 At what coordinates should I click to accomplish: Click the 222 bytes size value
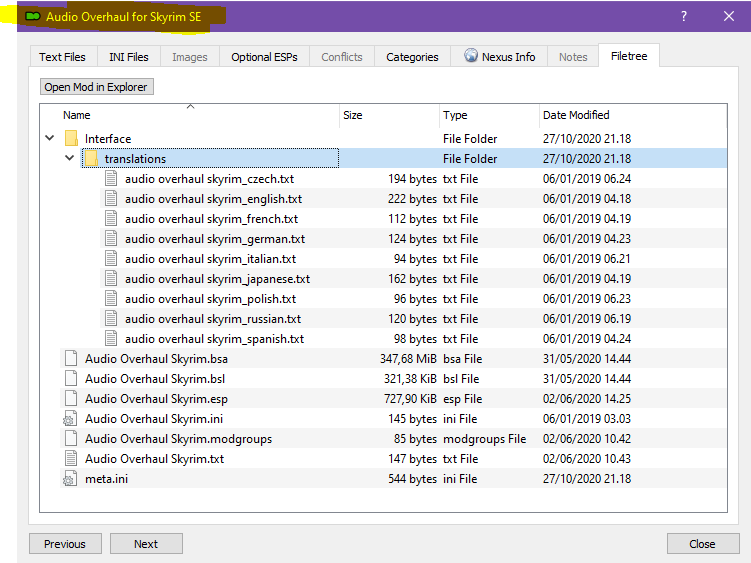point(412,199)
